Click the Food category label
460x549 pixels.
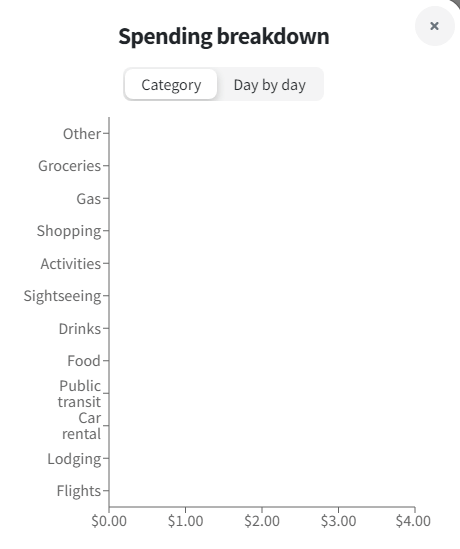coord(84,361)
